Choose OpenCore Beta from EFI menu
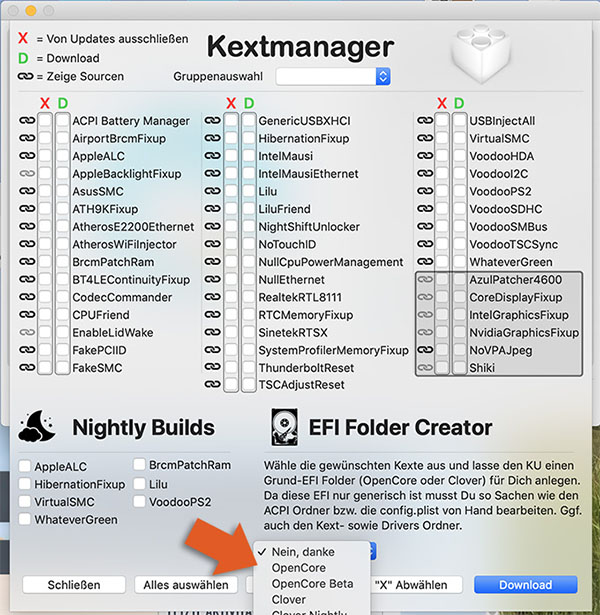Viewport: 600px width, 615px height. coord(312,584)
